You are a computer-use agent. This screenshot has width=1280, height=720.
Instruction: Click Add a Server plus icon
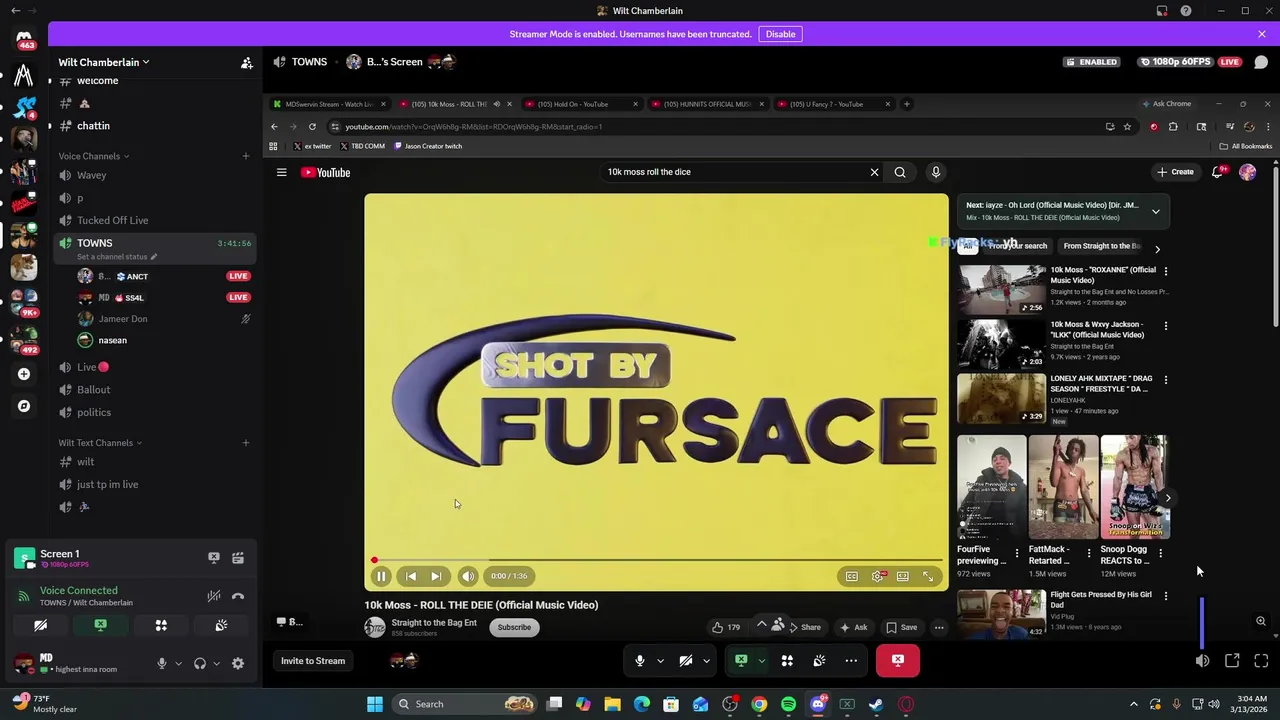pyautogui.click(x=24, y=374)
